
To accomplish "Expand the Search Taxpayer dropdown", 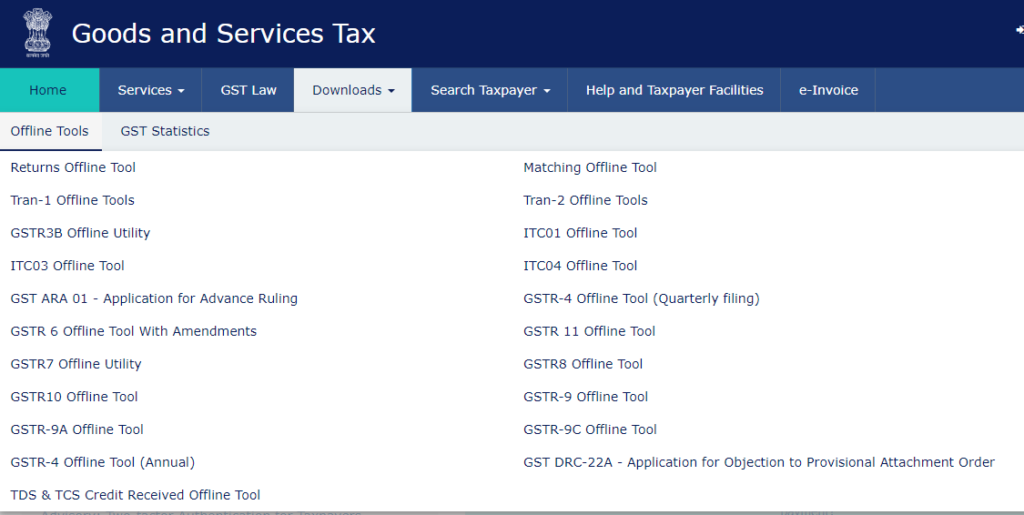I will [490, 90].
